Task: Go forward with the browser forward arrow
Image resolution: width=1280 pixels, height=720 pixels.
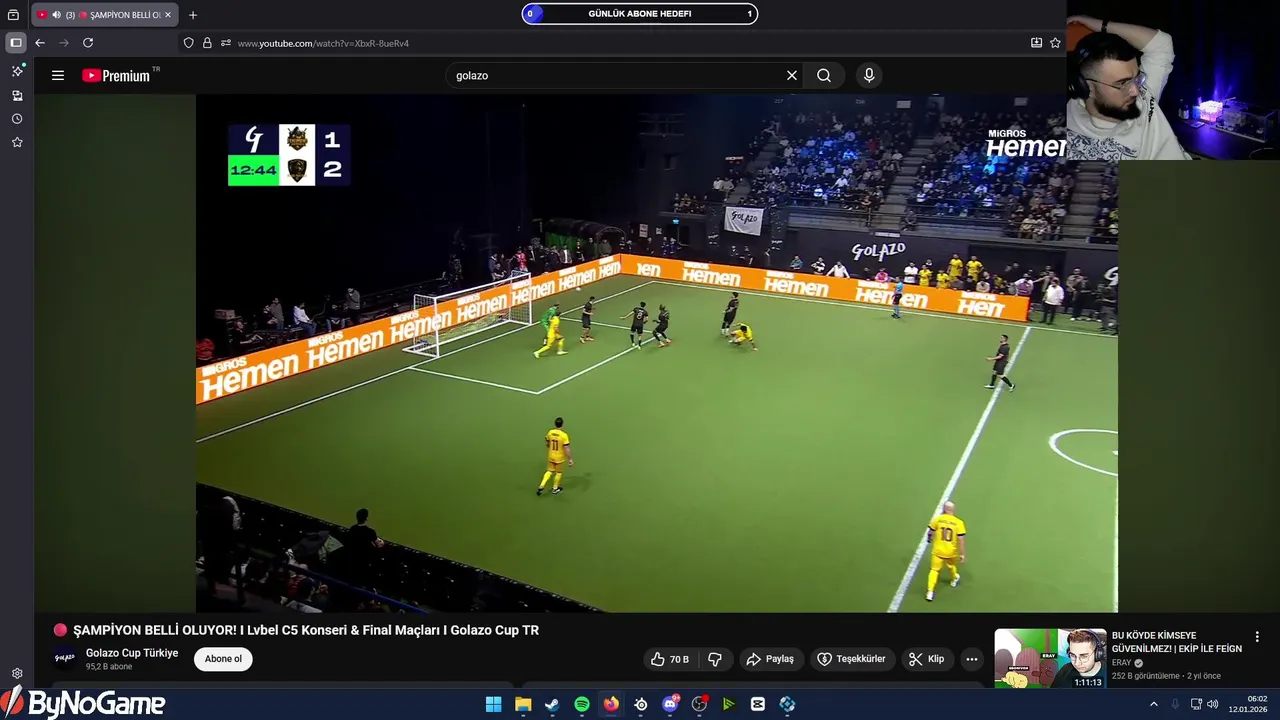Action: [64, 43]
